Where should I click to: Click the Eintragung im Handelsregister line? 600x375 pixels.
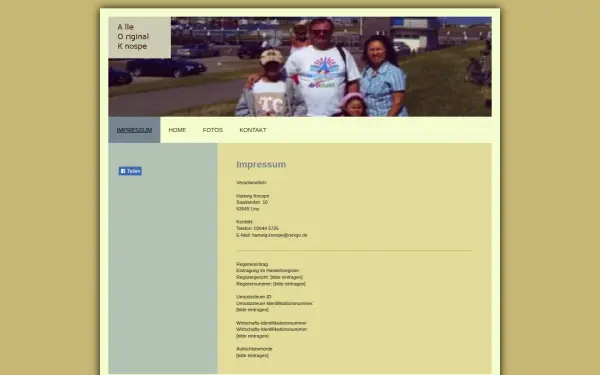267,271
